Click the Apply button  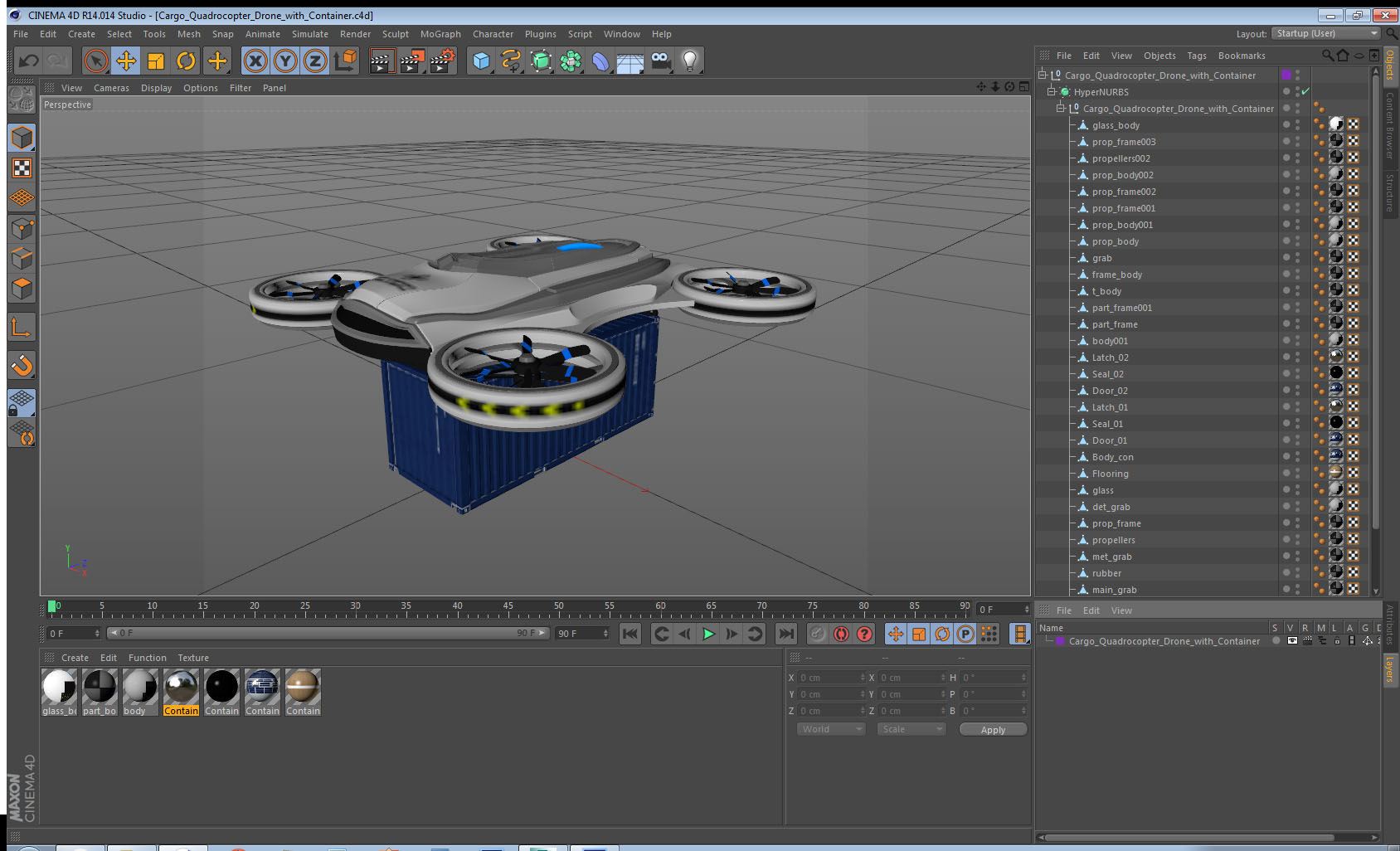(993, 730)
